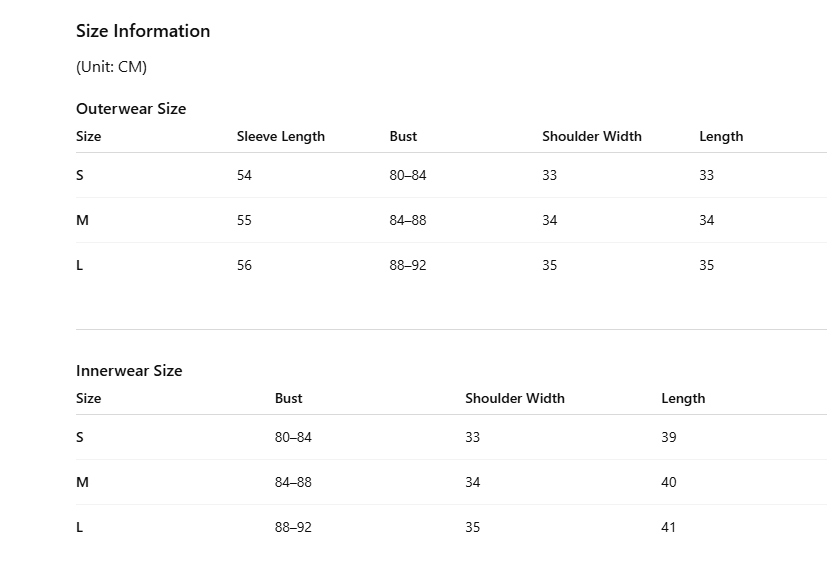Select outerwear size M row label
Viewport: 827px width, 585px height.
[82, 220]
